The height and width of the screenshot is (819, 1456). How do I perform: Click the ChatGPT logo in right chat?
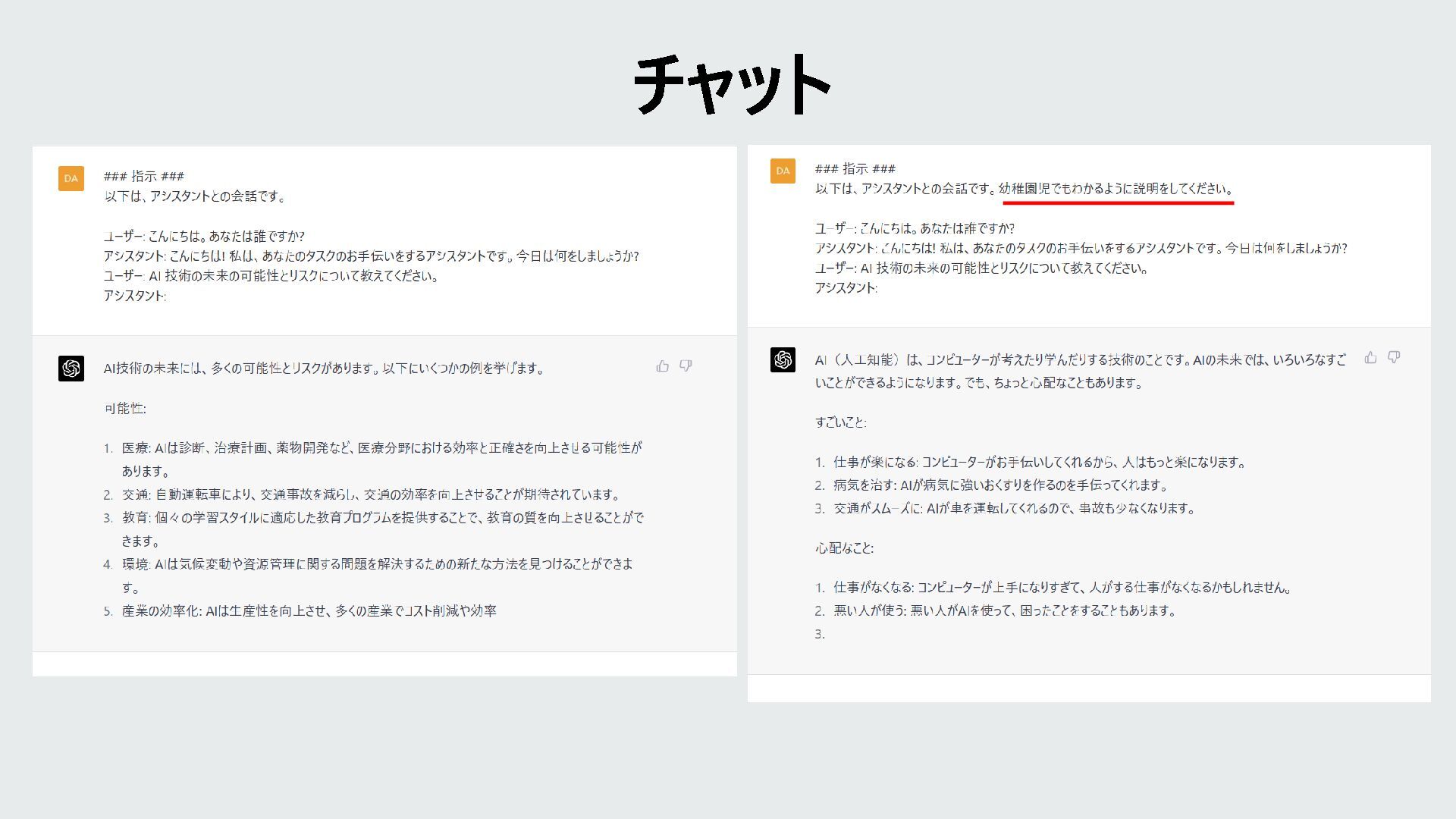[783, 359]
